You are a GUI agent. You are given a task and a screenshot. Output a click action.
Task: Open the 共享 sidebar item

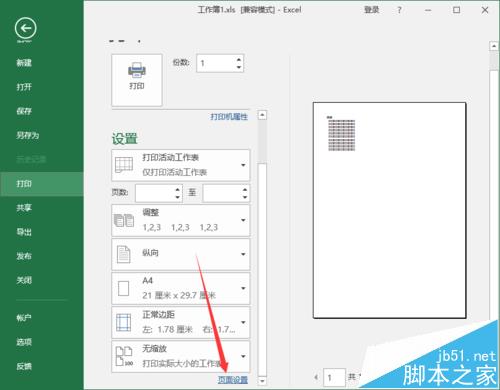coord(24,208)
